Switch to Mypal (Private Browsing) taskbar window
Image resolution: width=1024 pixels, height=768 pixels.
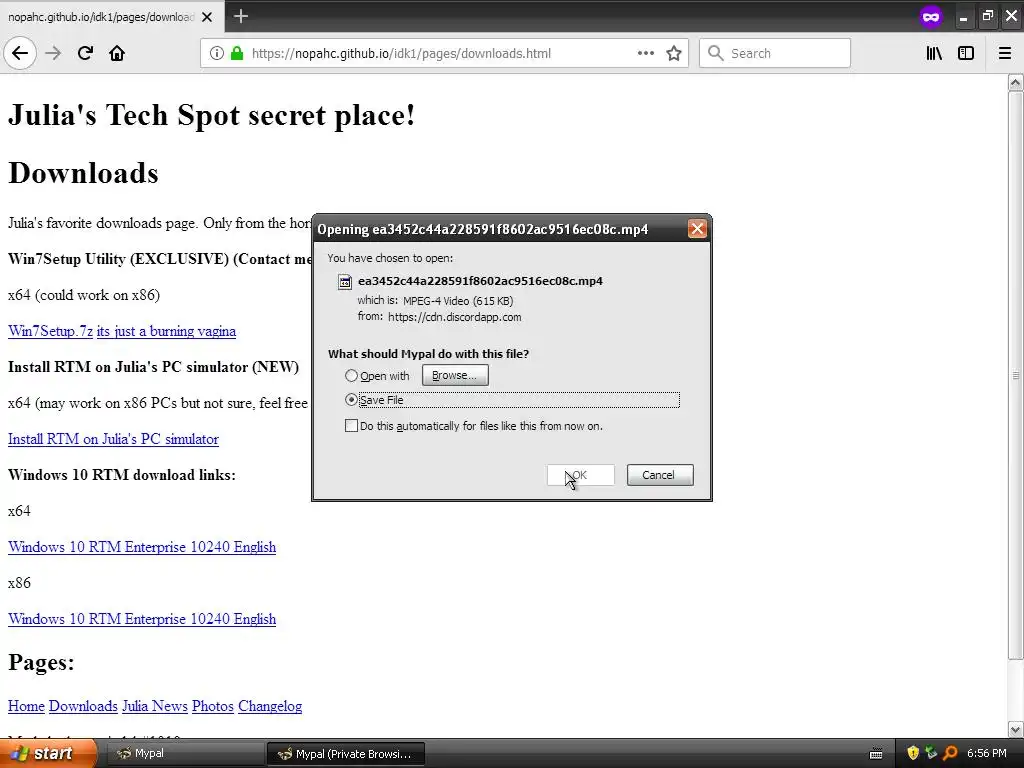pyautogui.click(x=345, y=754)
